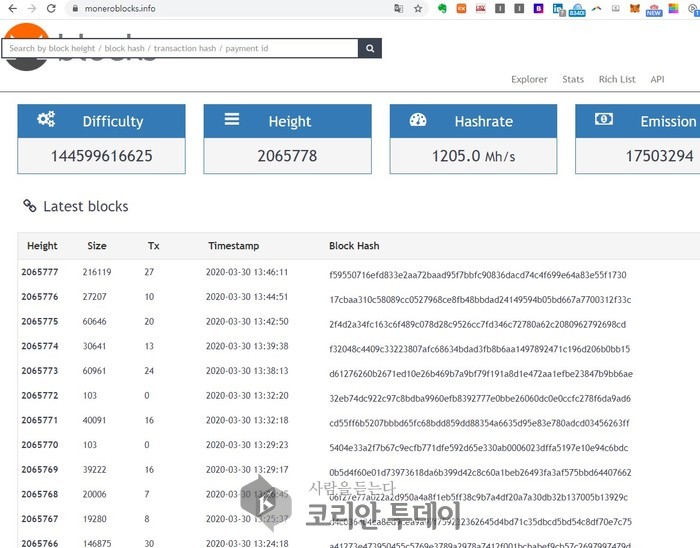Open the API nav item
Image resolution: width=700 pixels, height=548 pixels.
click(x=657, y=79)
